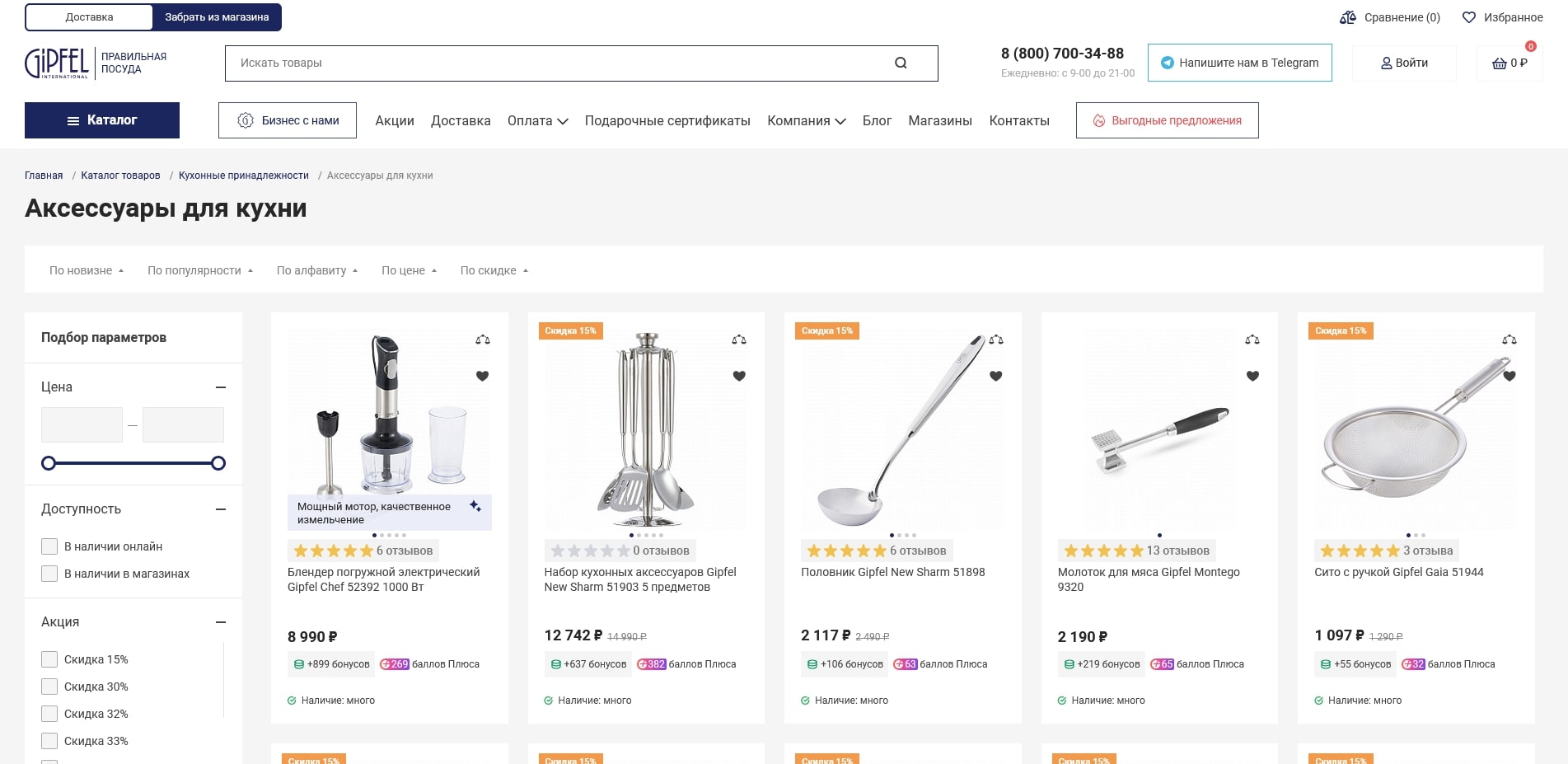The width and height of the screenshot is (1568, 764).
Task: Sort products by "По цене"
Action: click(x=409, y=270)
